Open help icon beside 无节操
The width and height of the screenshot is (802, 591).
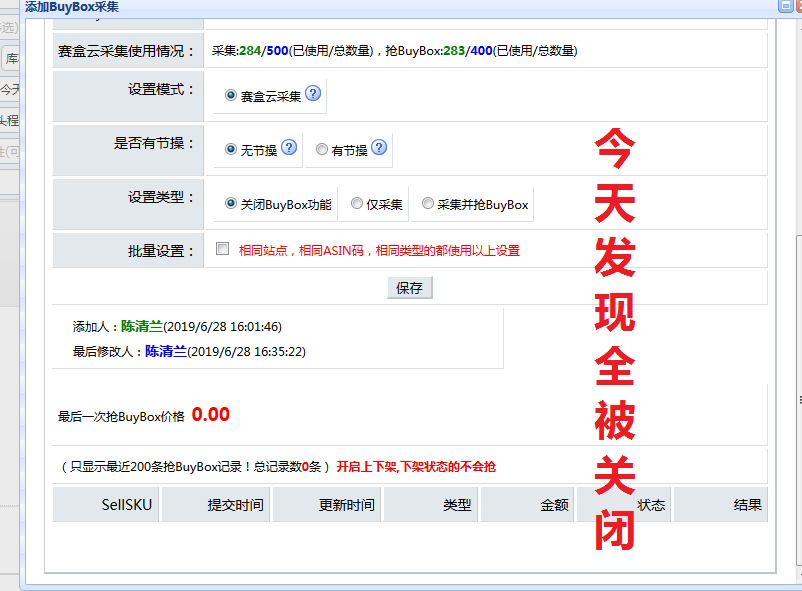click(x=289, y=148)
